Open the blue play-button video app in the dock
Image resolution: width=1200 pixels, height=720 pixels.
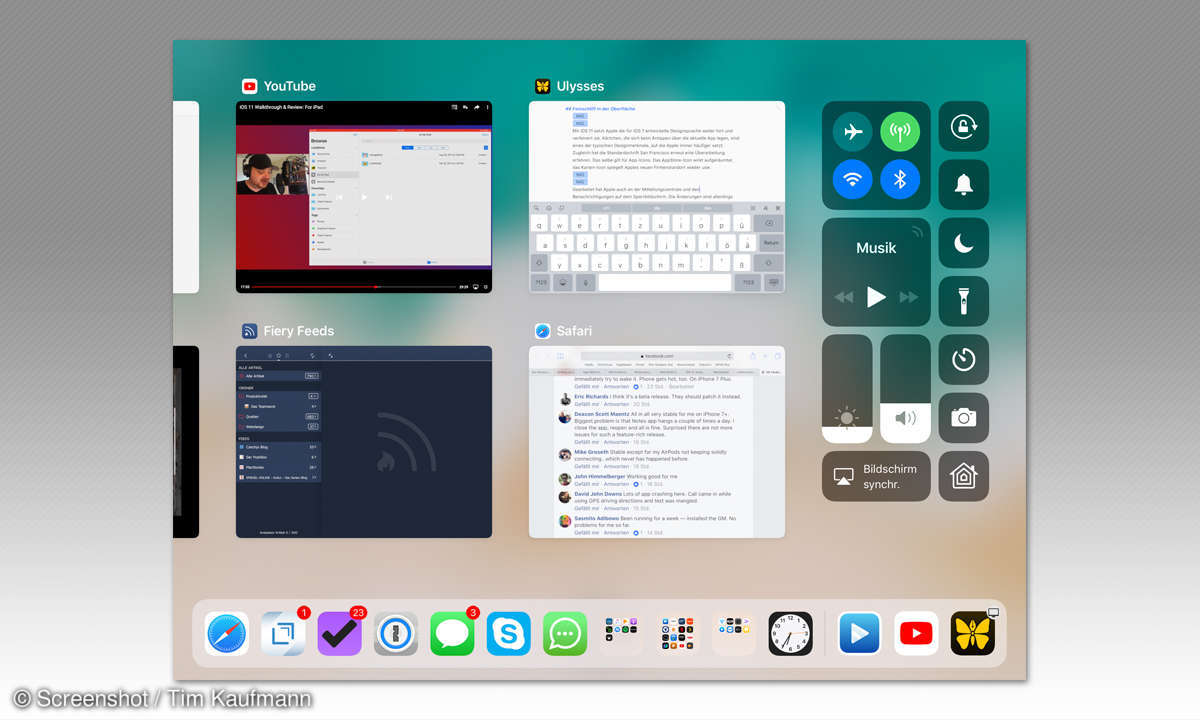pyautogui.click(x=860, y=634)
